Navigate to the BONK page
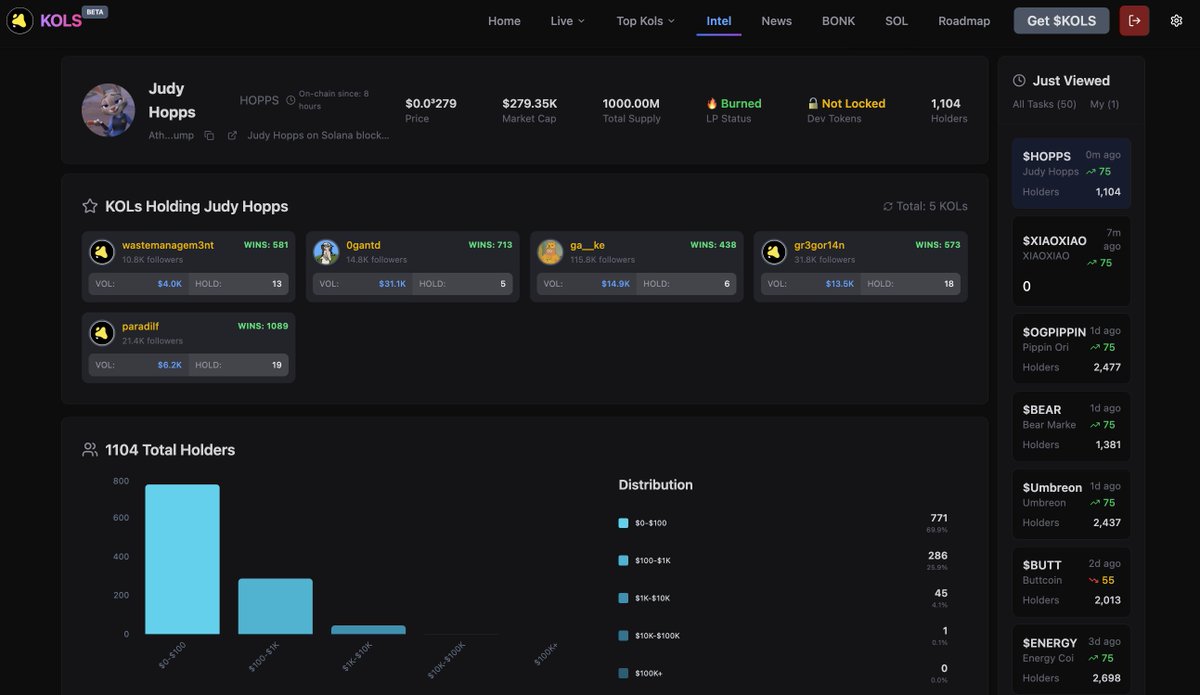1200x695 pixels. [838, 21]
